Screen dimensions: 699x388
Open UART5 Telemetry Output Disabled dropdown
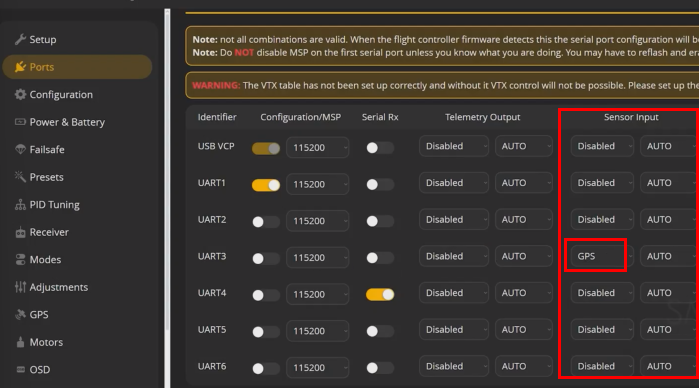pyautogui.click(x=454, y=330)
